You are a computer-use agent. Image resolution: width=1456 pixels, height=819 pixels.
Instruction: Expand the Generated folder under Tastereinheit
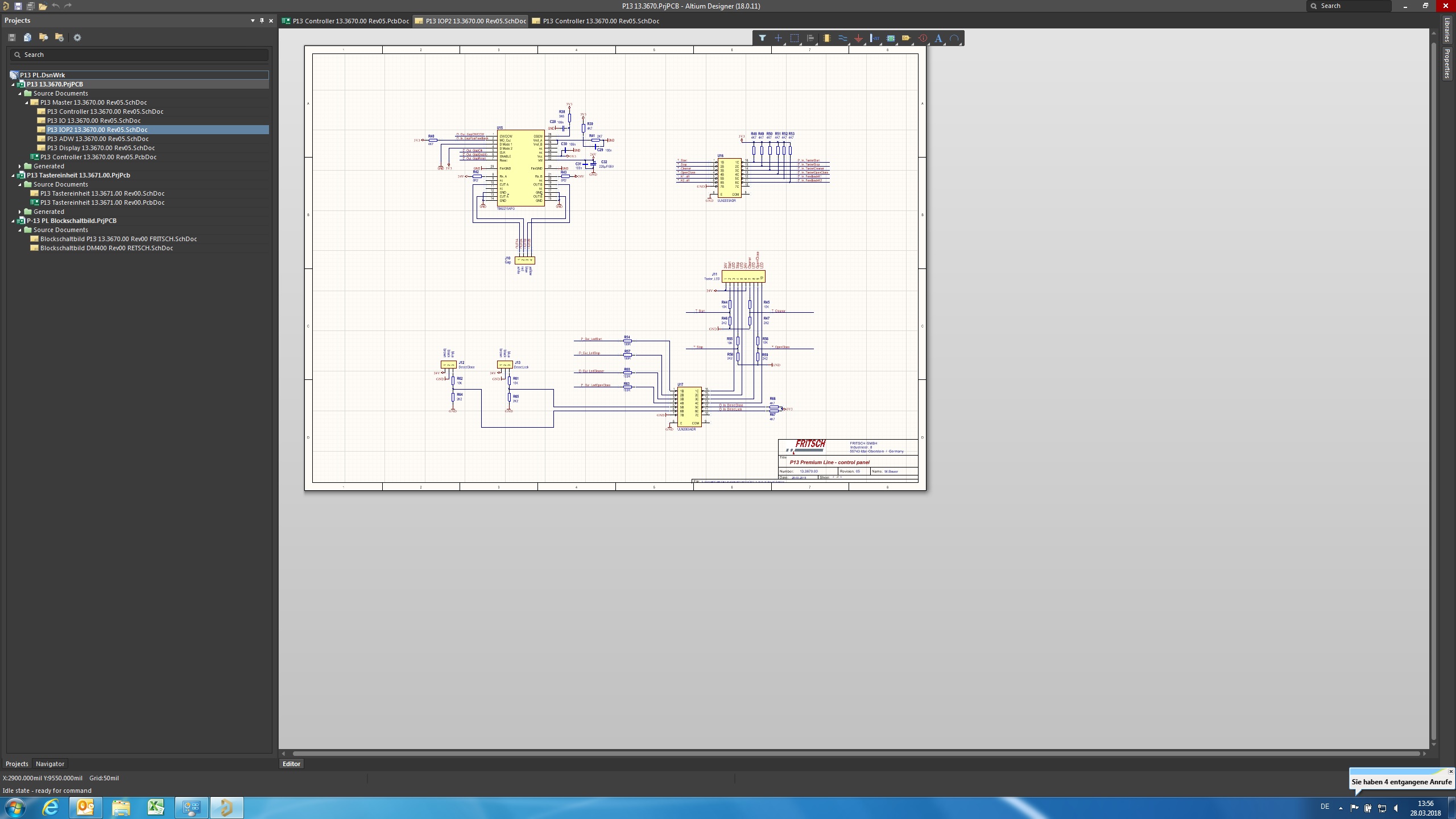(20, 211)
